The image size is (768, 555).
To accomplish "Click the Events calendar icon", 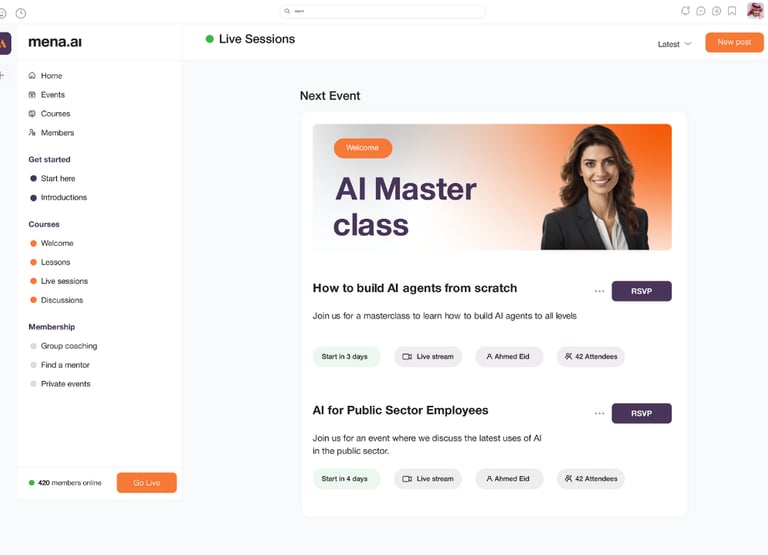I will point(32,95).
